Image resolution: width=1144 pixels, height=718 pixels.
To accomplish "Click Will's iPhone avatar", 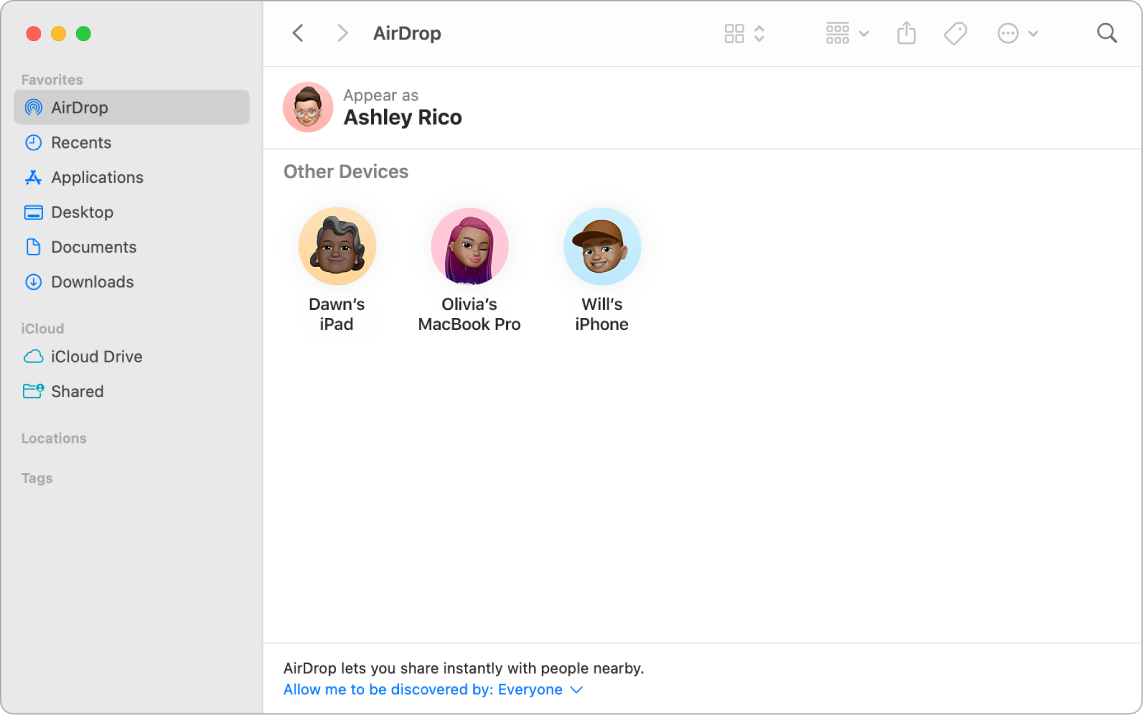I will pyautogui.click(x=601, y=246).
